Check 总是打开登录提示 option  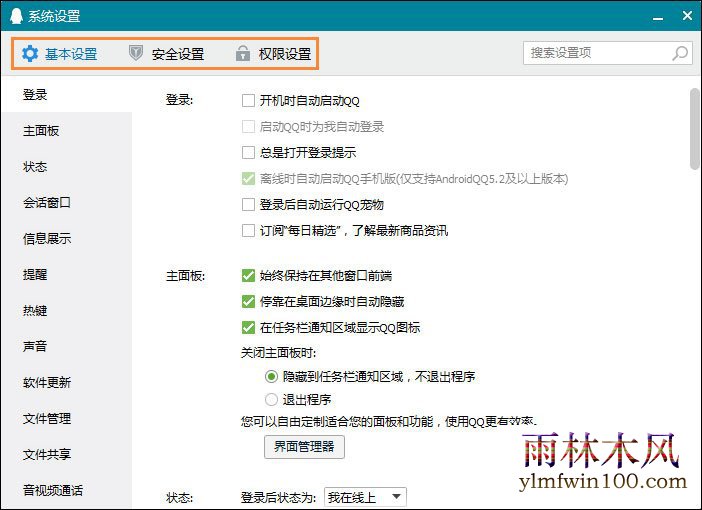[248, 152]
